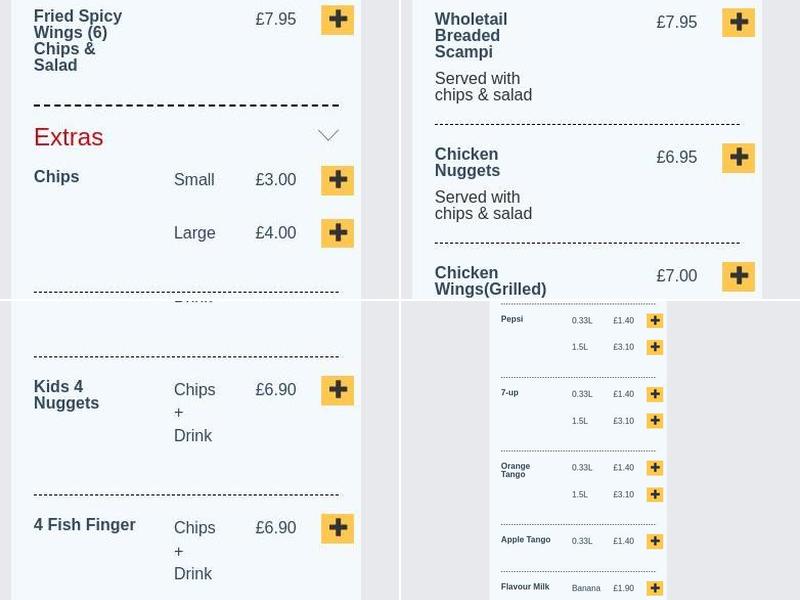Add grilled Chicken Wings to the order
The image size is (800, 600).
[x=739, y=276]
